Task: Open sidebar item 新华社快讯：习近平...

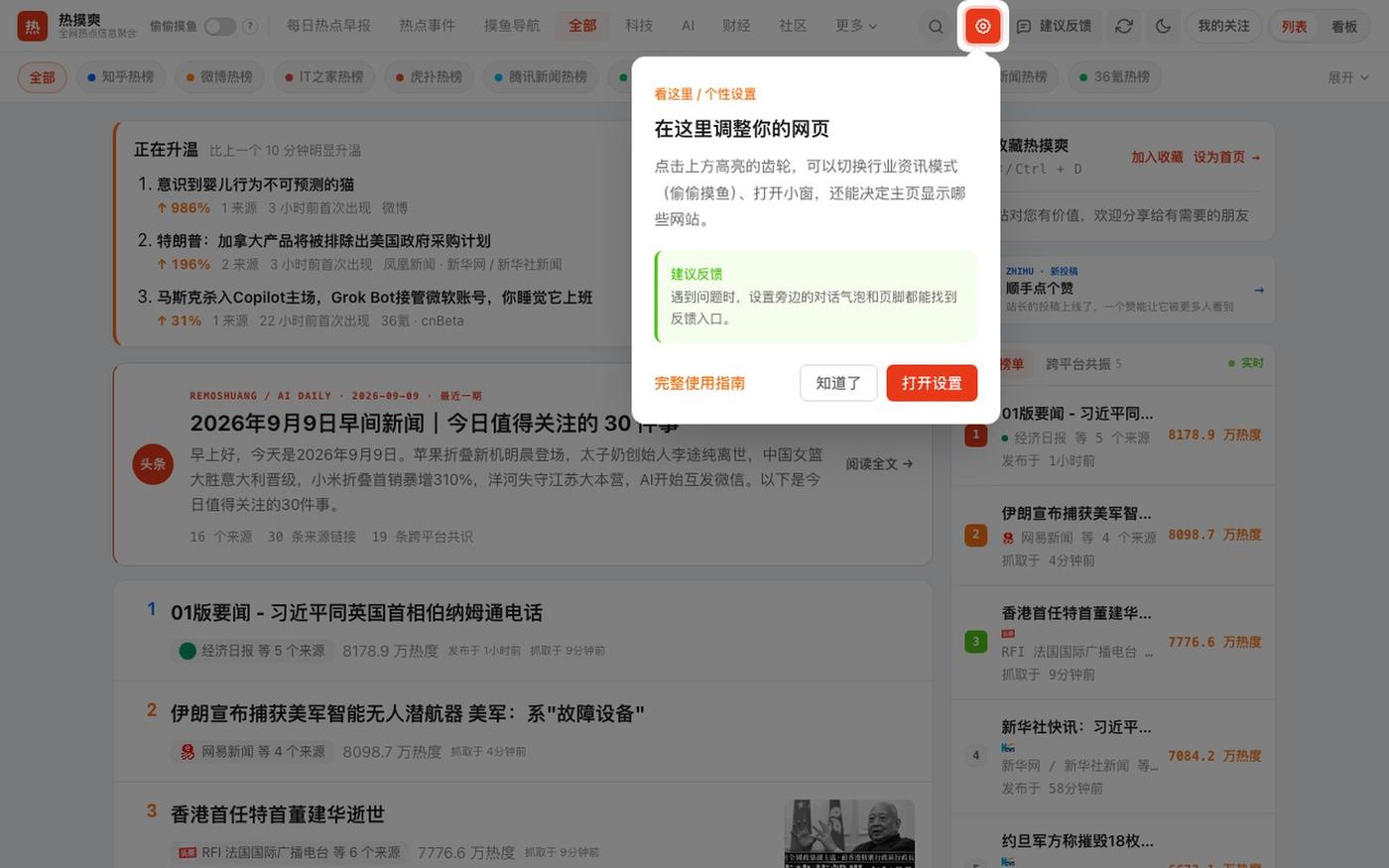Action: pyautogui.click(x=1076, y=727)
